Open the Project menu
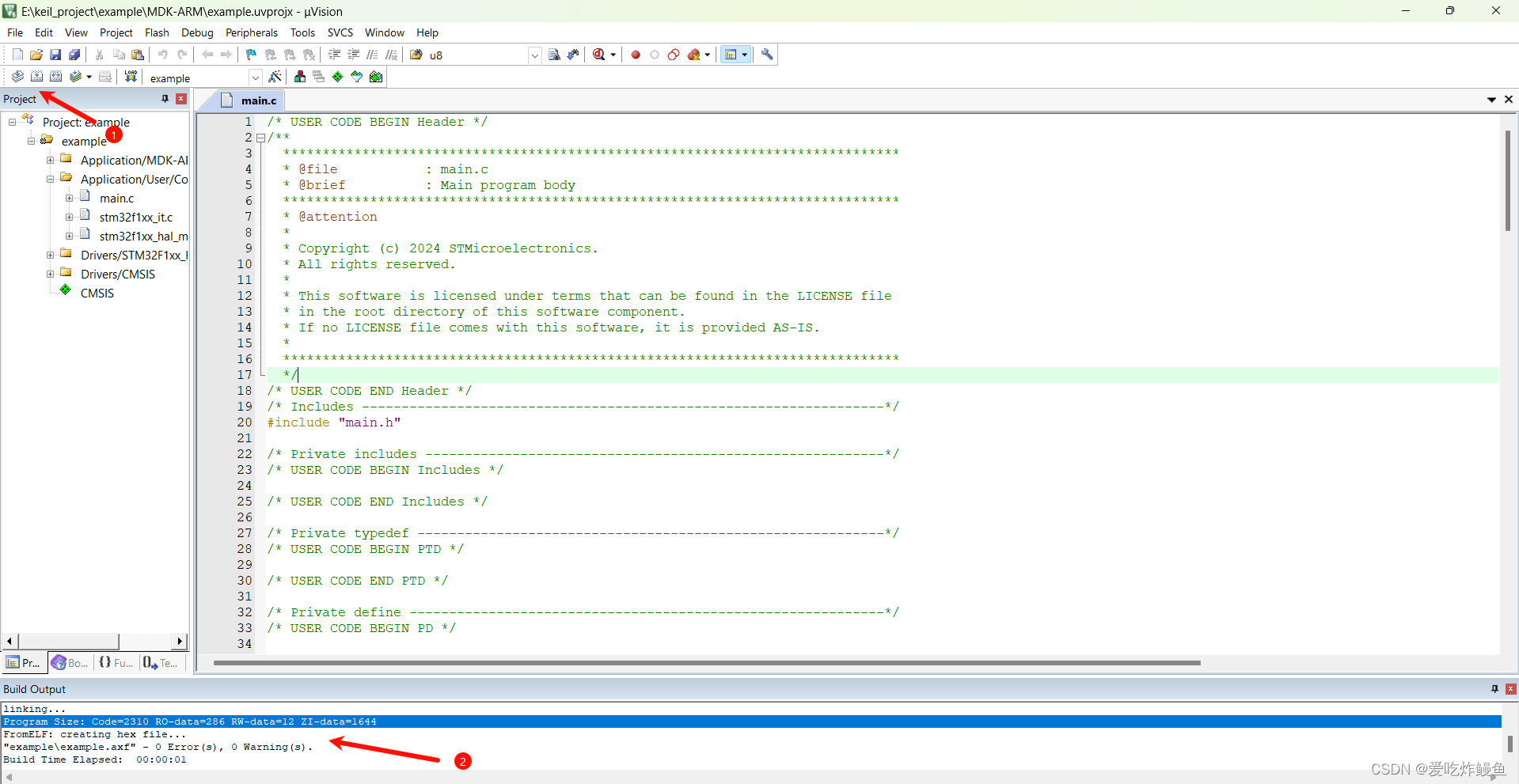This screenshot has height=784, width=1519. (116, 32)
